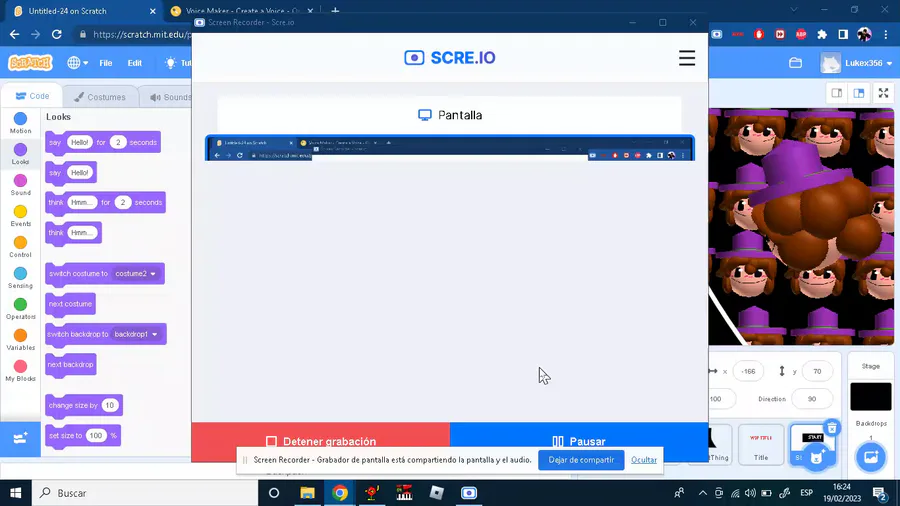Open the Events blocks category
Viewport: 900px width, 506px height.
tap(20, 216)
